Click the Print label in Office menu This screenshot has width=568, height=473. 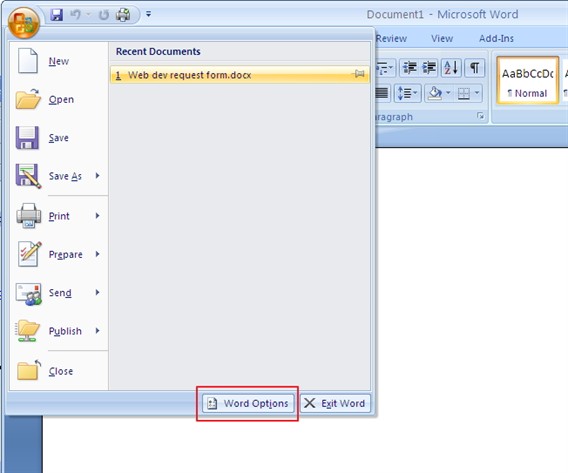(59, 216)
